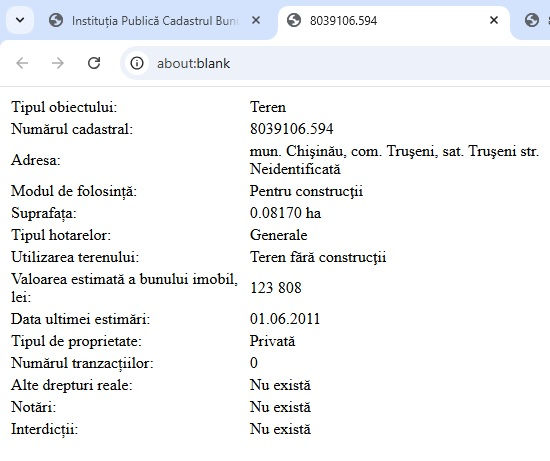The width and height of the screenshot is (550, 461).
Task: Switch to Instituția Publică Cadastrul tab
Action: tap(154, 21)
